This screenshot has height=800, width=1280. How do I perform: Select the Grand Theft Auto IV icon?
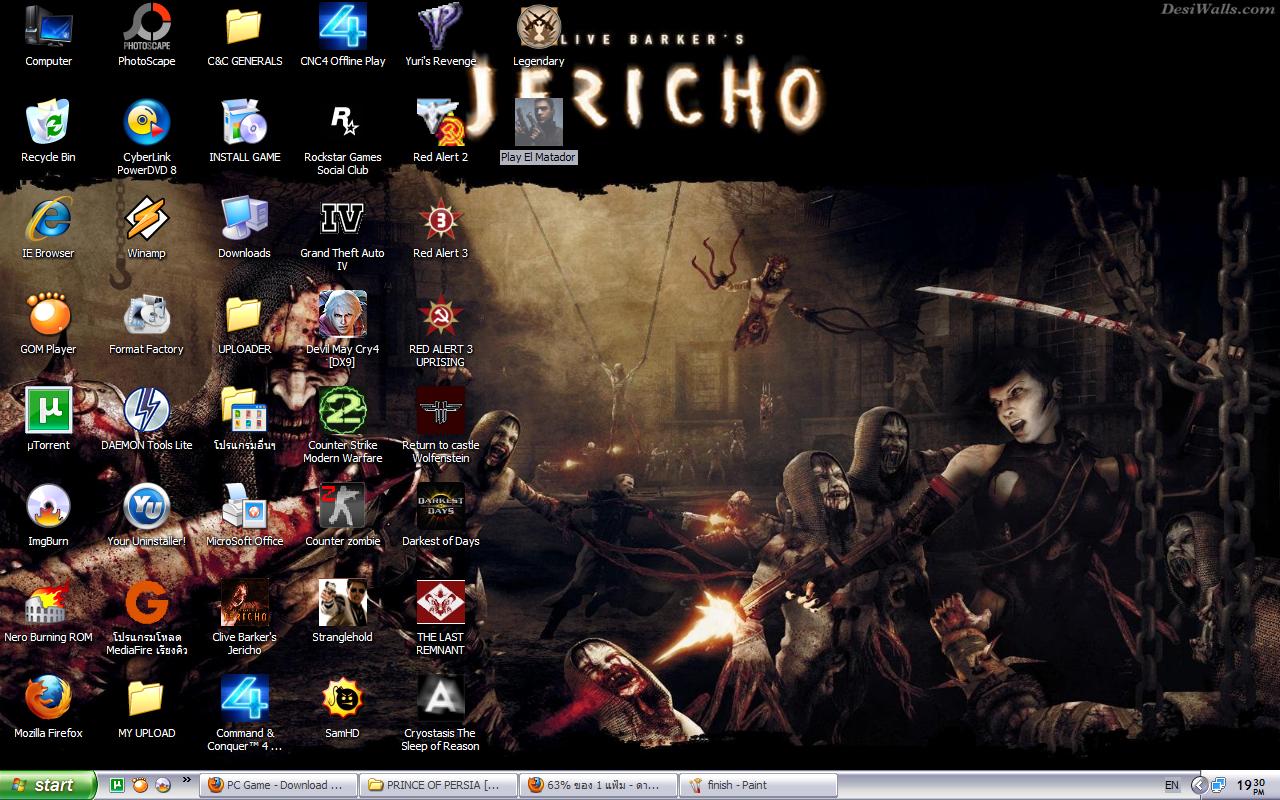coord(342,219)
